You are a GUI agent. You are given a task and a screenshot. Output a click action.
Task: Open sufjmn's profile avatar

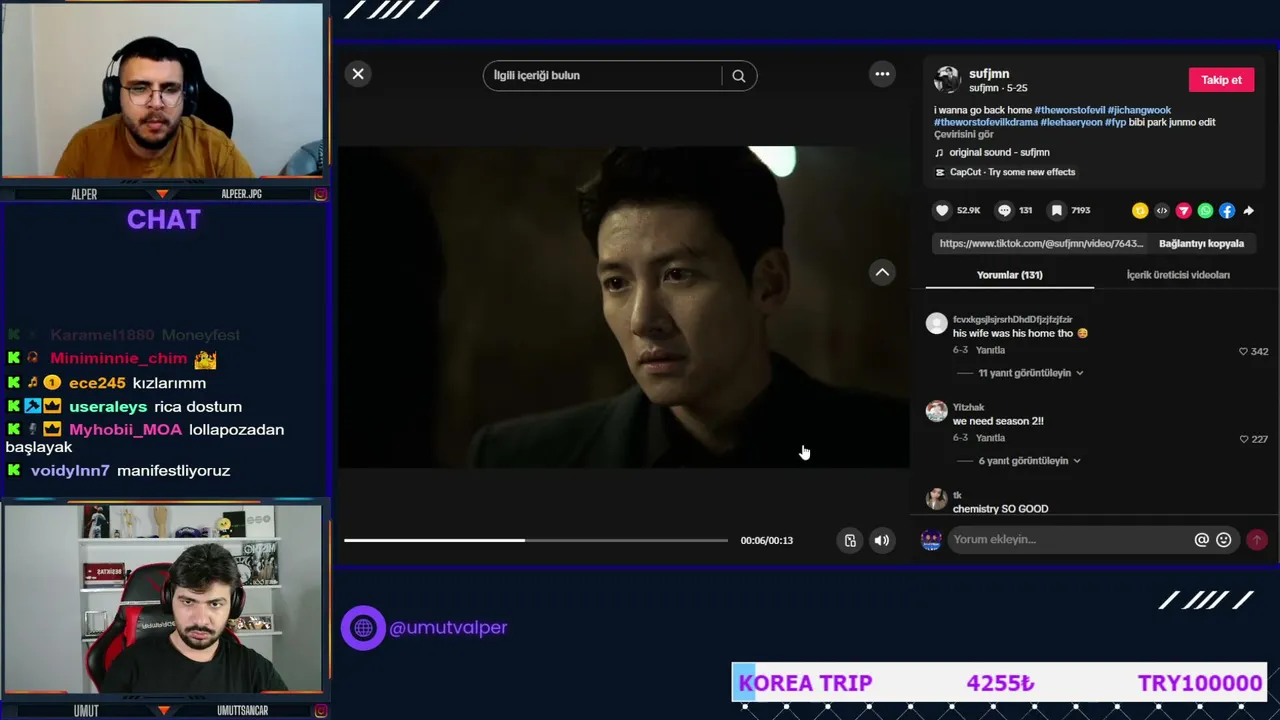click(x=947, y=80)
